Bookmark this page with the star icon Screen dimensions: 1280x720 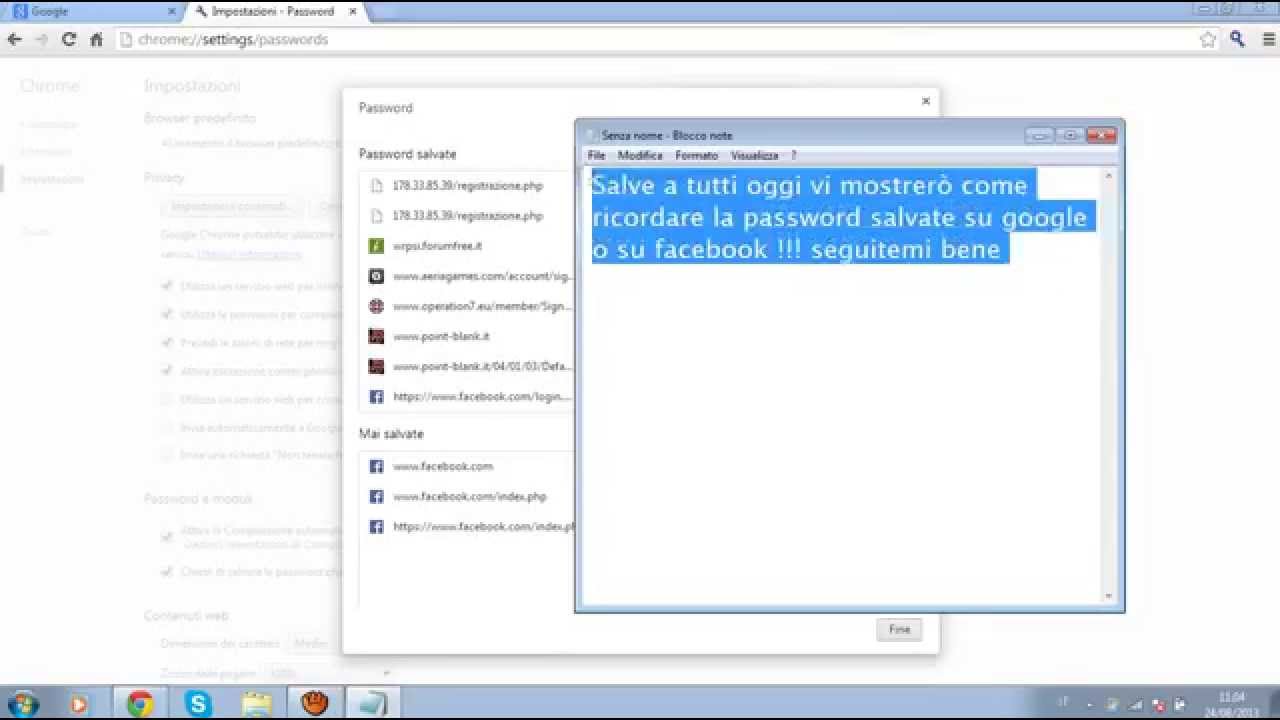click(1208, 40)
